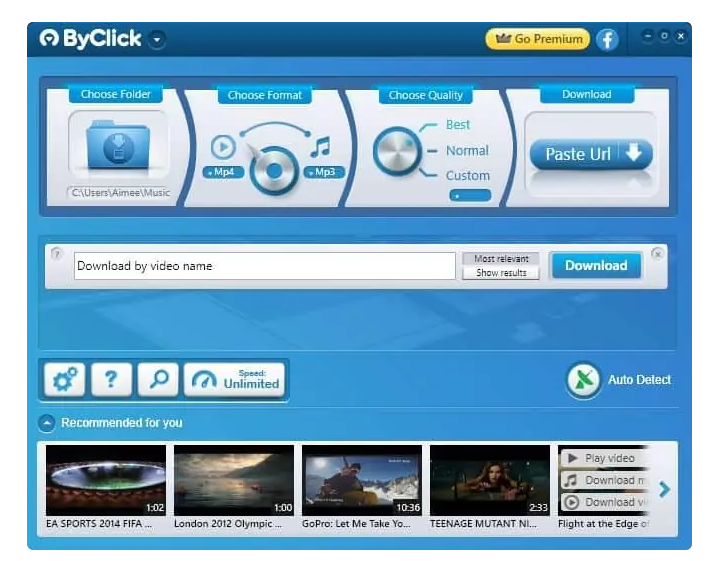716x561 pixels.
Task: Open the GoPro: Let Me Take You thumbnail
Action: pos(362,480)
